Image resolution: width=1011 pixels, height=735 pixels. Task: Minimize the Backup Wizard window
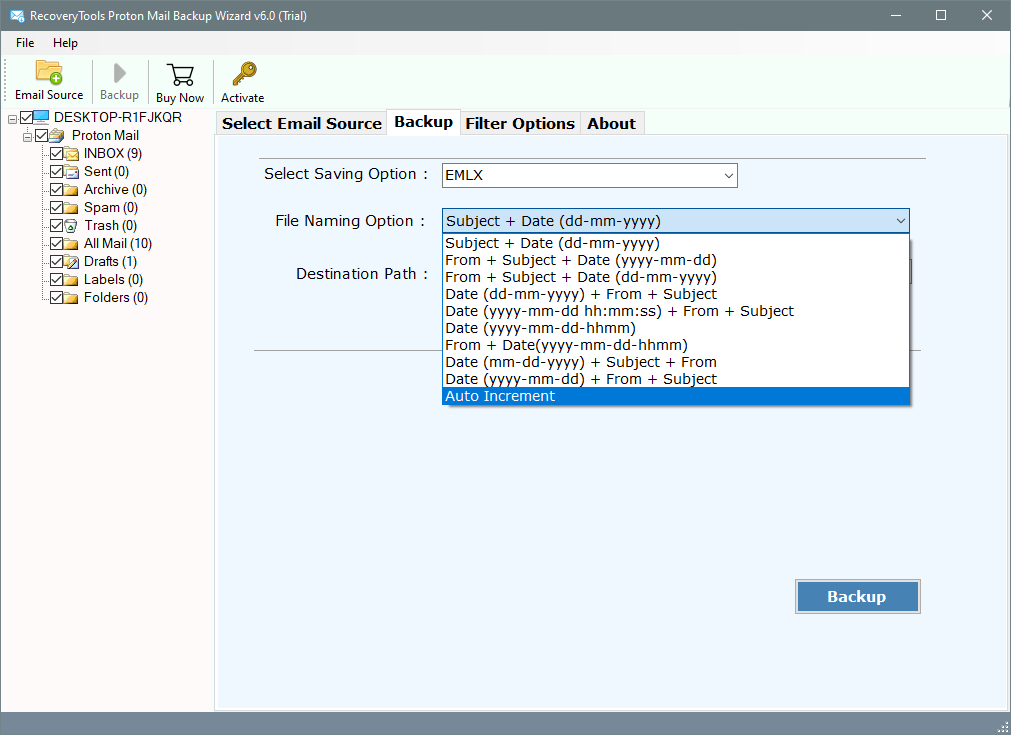pos(896,15)
